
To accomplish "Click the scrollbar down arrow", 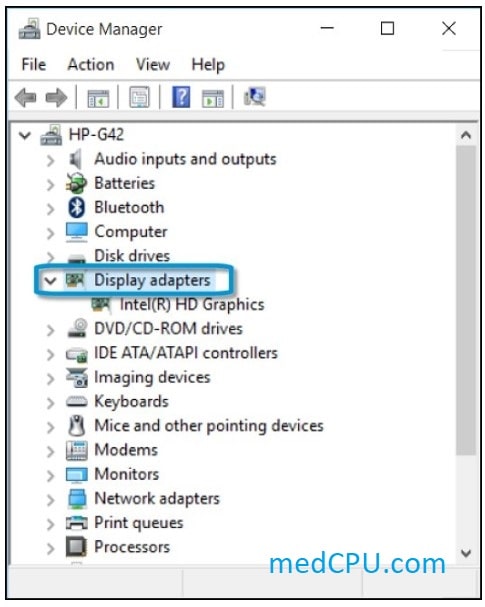I will (x=466, y=553).
